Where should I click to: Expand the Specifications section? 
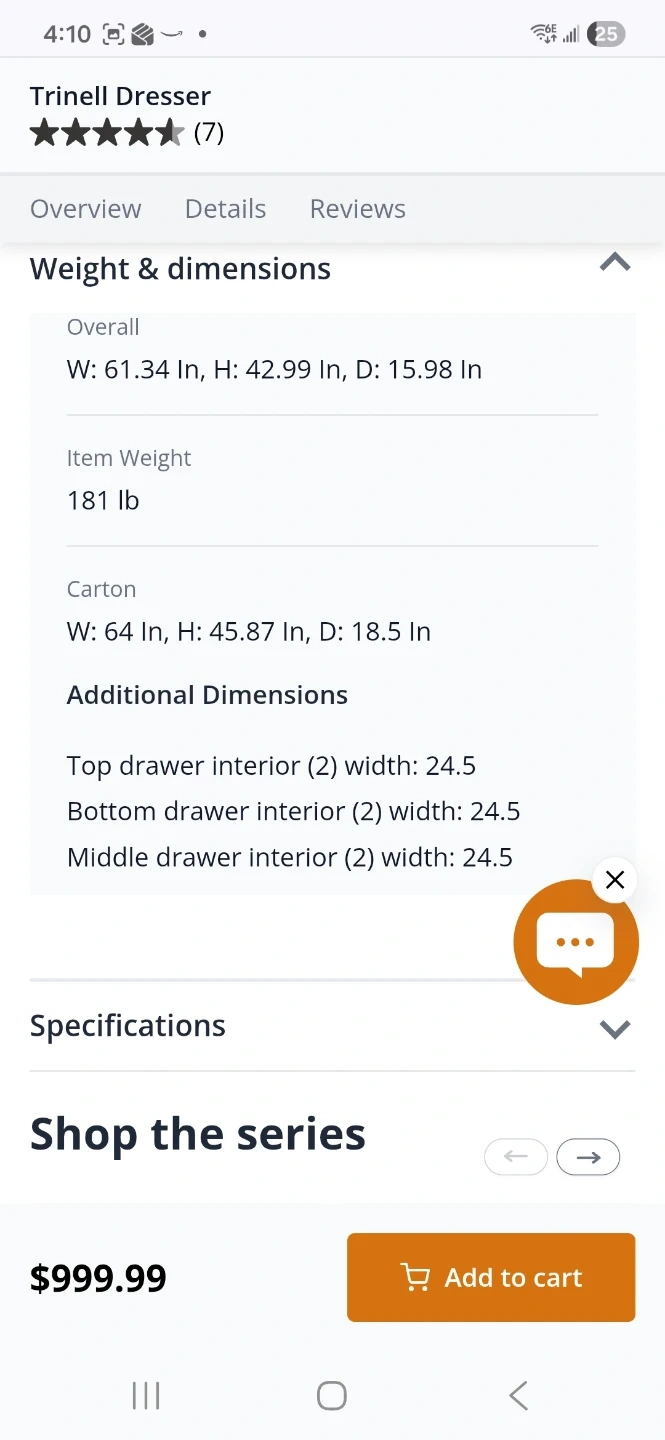coord(614,1029)
